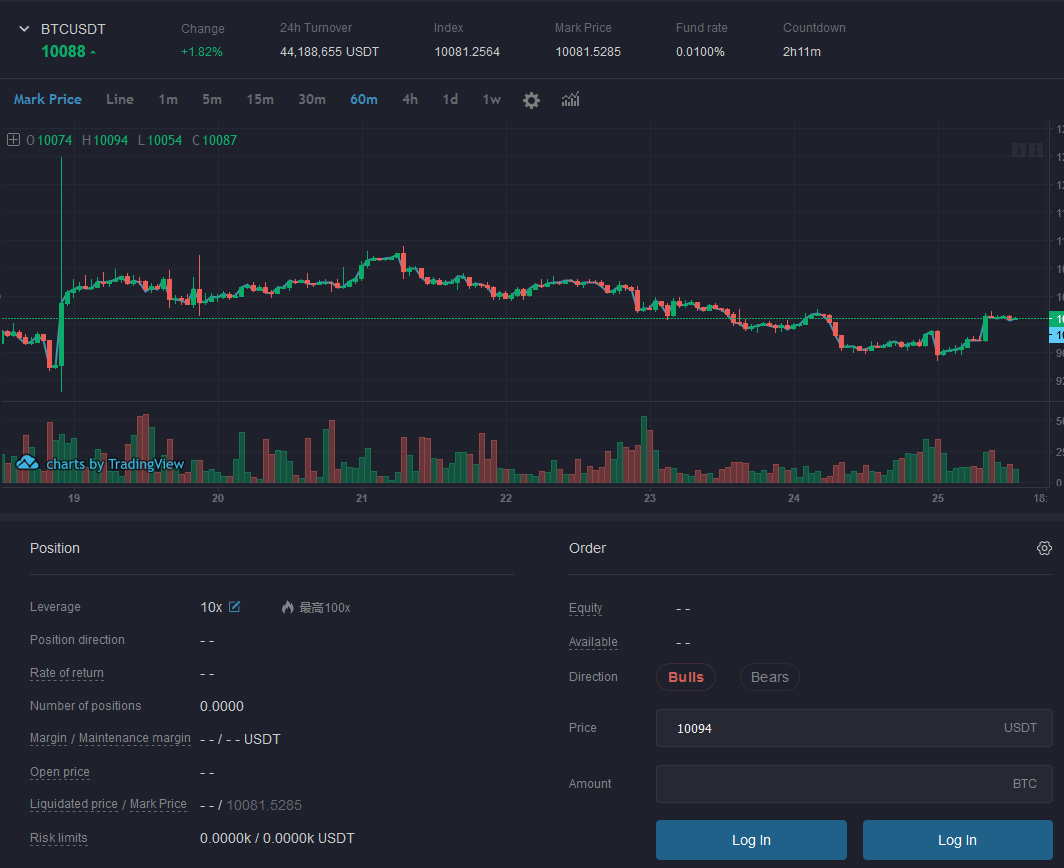Choose the 1w chart interval

pyautogui.click(x=491, y=99)
